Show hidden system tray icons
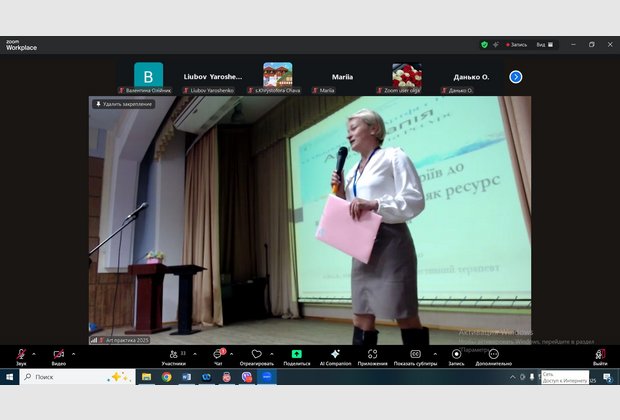The image size is (620, 420). 513,377
